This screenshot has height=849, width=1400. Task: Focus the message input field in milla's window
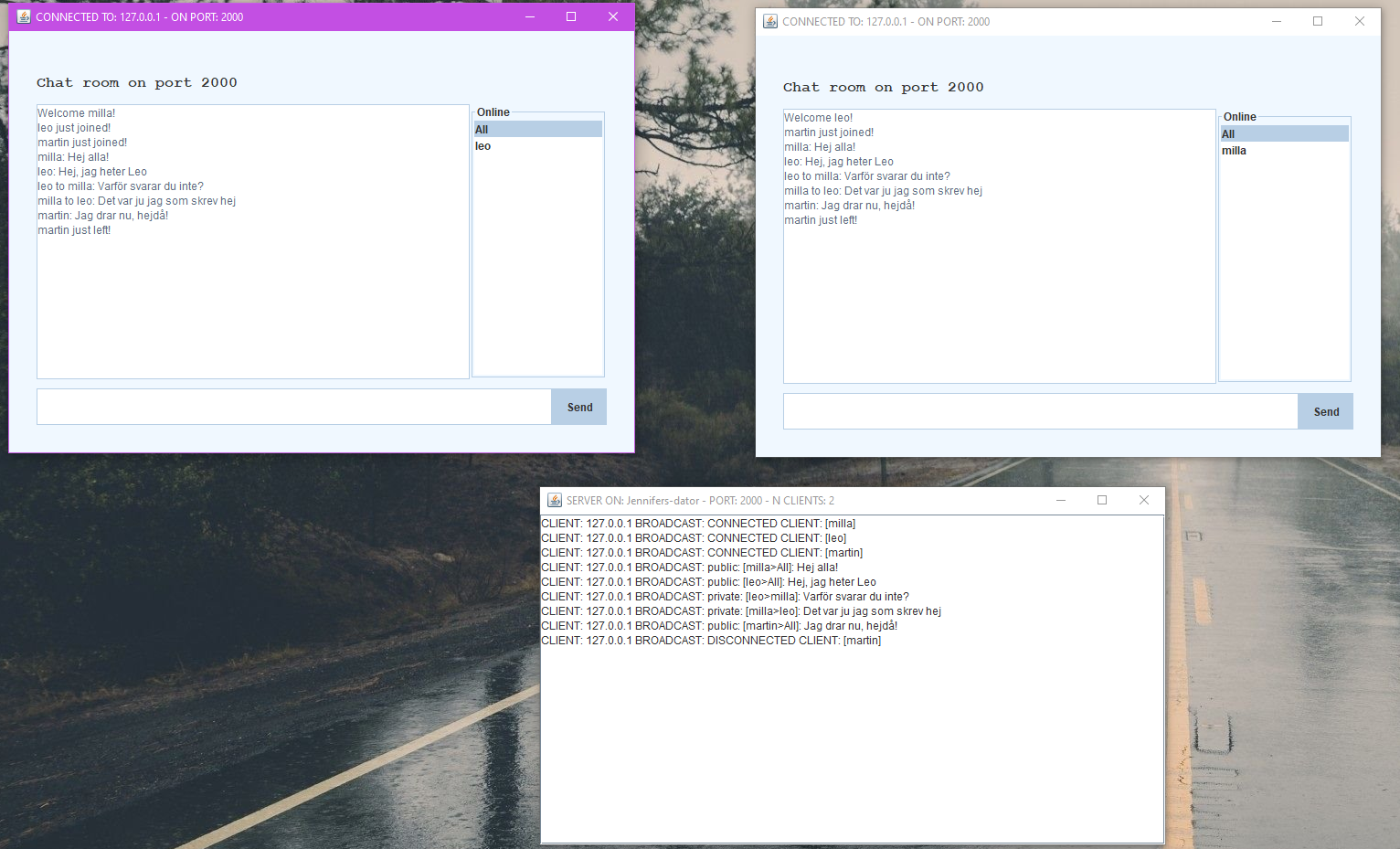pyautogui.click(x=294, y=407)
